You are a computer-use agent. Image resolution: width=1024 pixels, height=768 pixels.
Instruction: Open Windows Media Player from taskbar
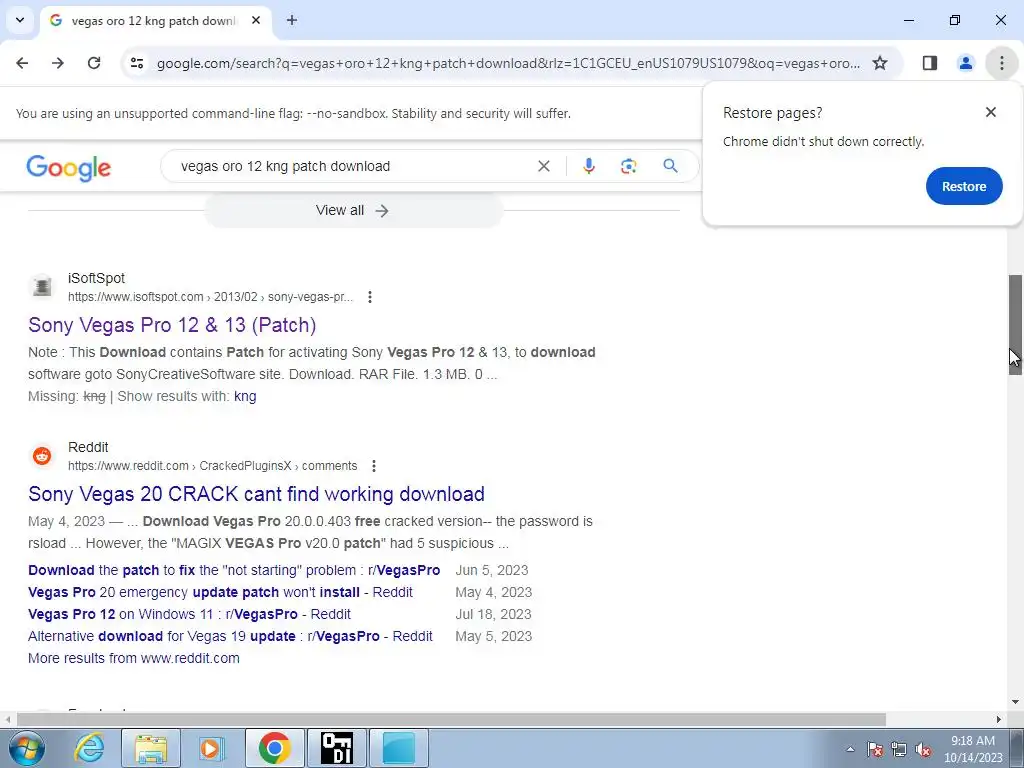point(212,748)
